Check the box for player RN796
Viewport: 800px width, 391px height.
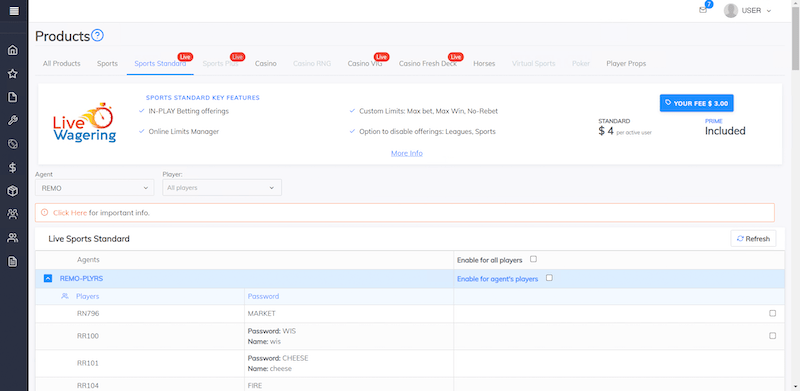click(x=772, y=313)
